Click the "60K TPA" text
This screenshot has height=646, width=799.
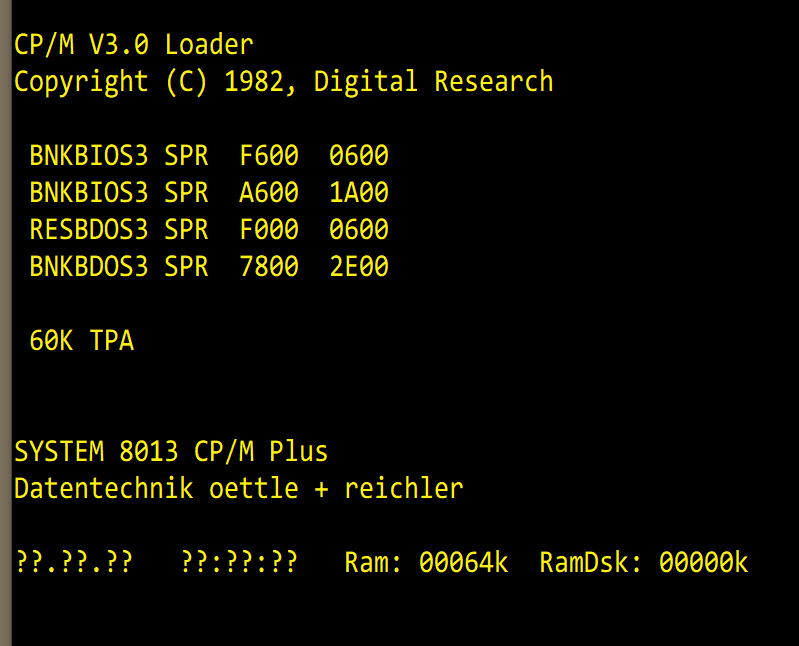81,341
